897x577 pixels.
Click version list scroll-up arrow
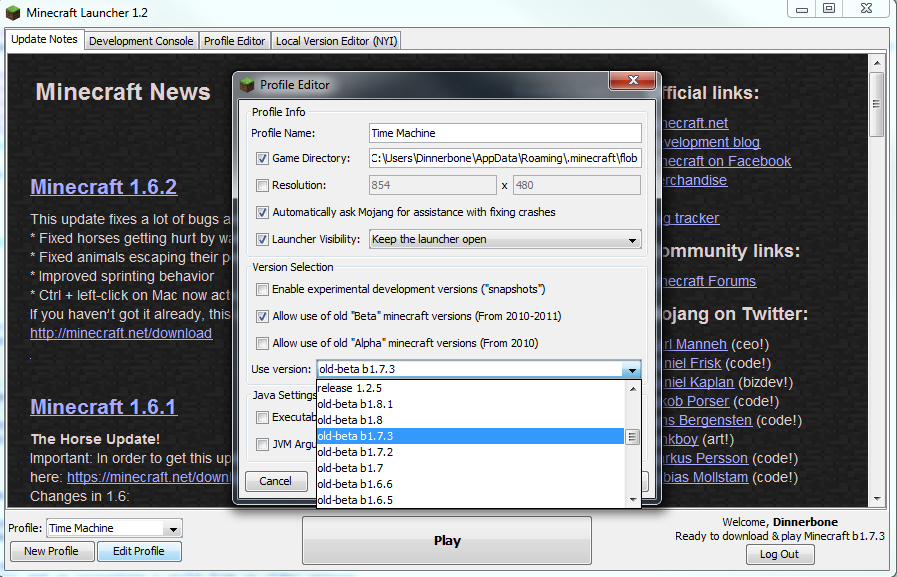633,389
